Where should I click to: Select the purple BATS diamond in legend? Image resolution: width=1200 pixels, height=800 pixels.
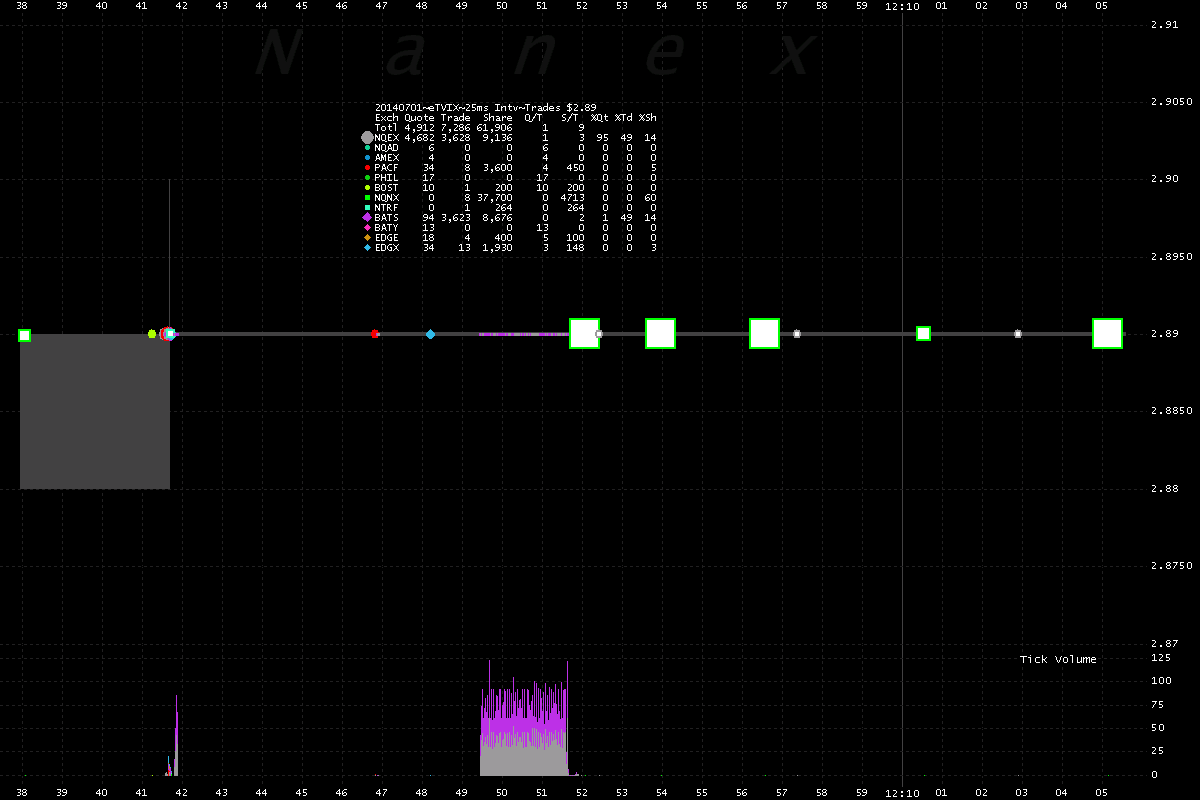(x=367, y=217)
